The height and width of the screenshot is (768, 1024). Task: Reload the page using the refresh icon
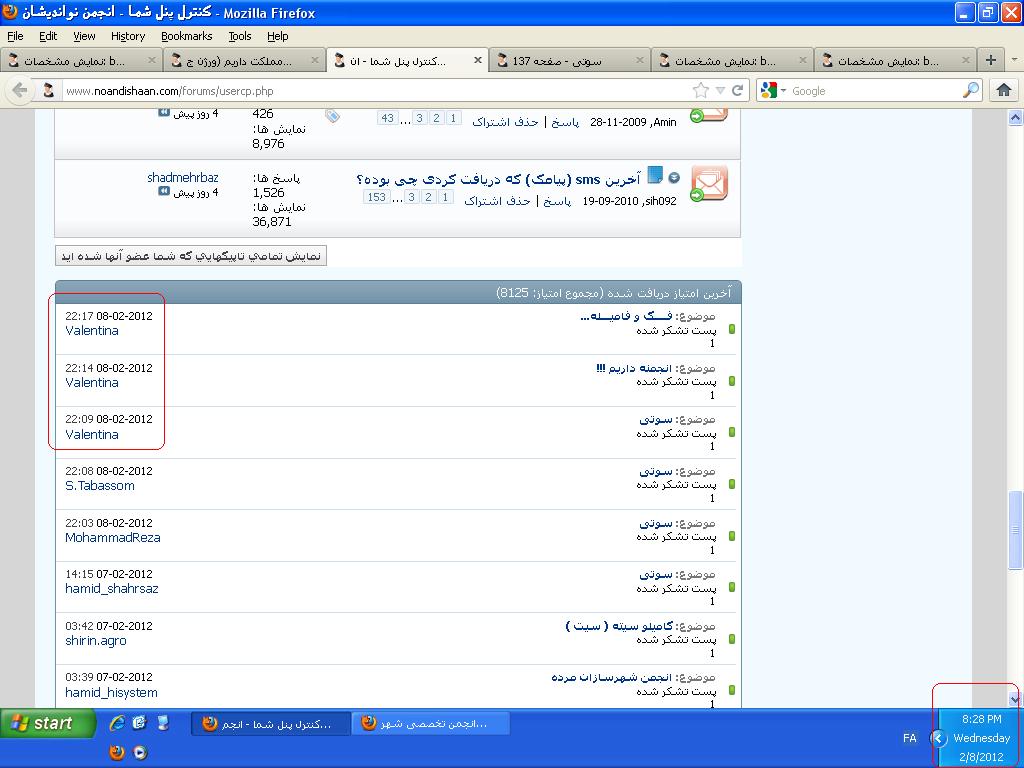737,90
